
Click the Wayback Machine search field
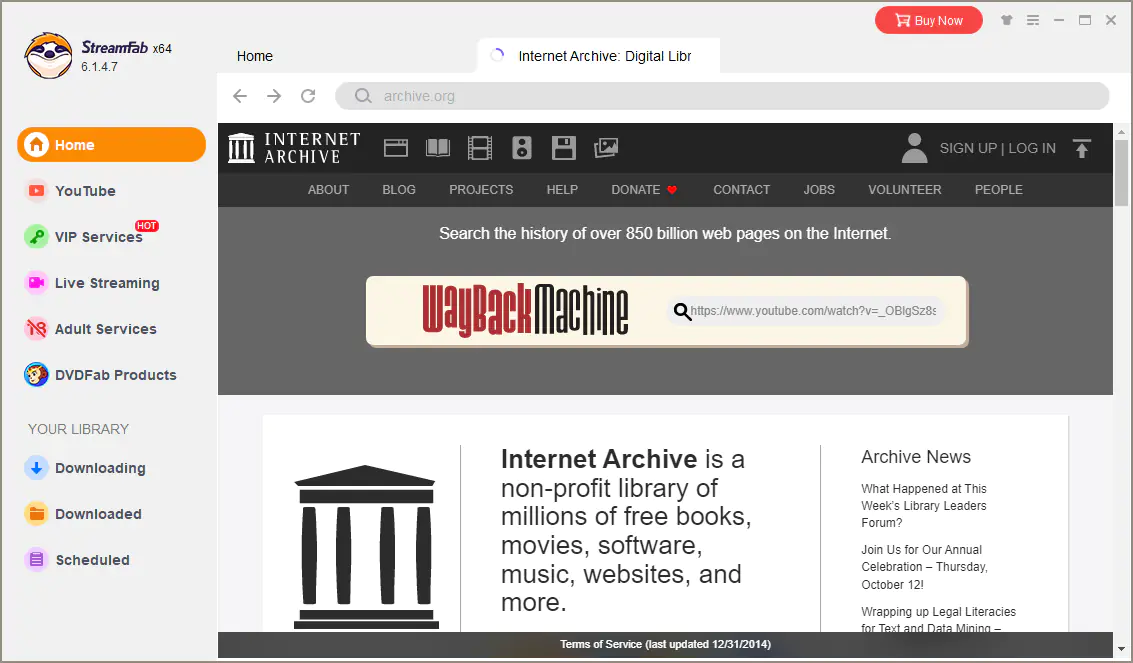[812, 311]
